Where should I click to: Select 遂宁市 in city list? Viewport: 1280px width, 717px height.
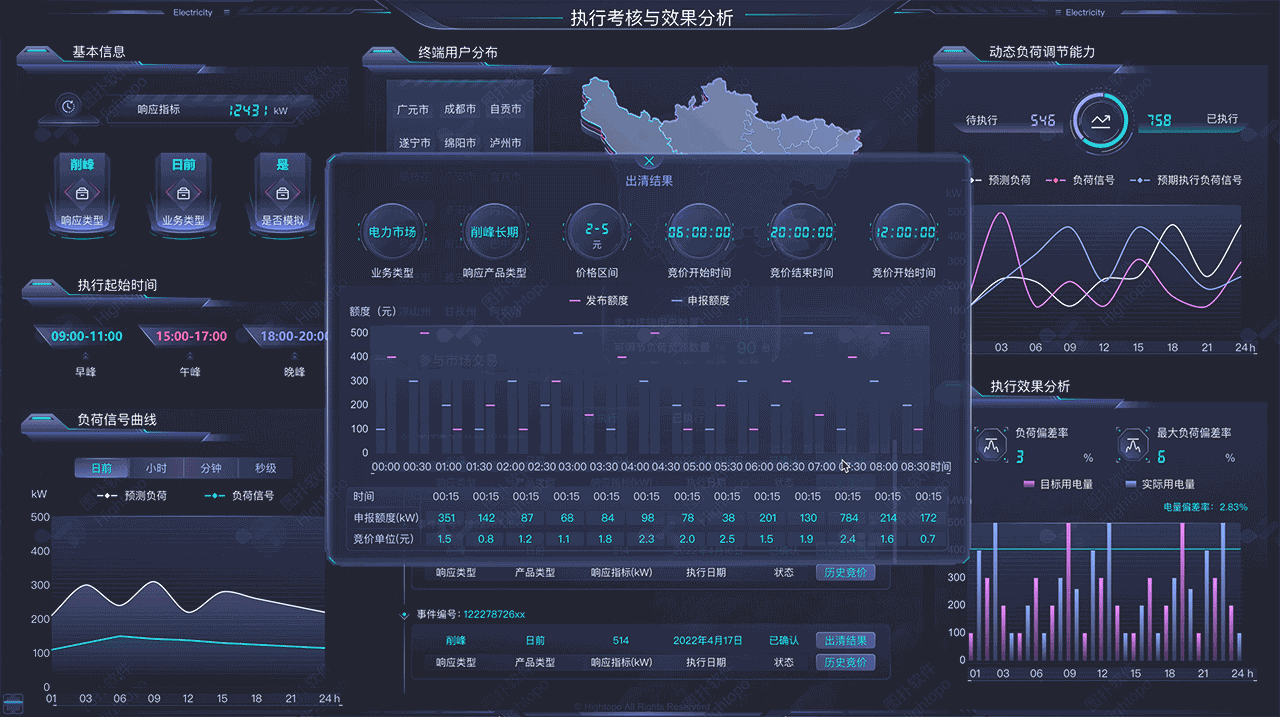(413, 143)
